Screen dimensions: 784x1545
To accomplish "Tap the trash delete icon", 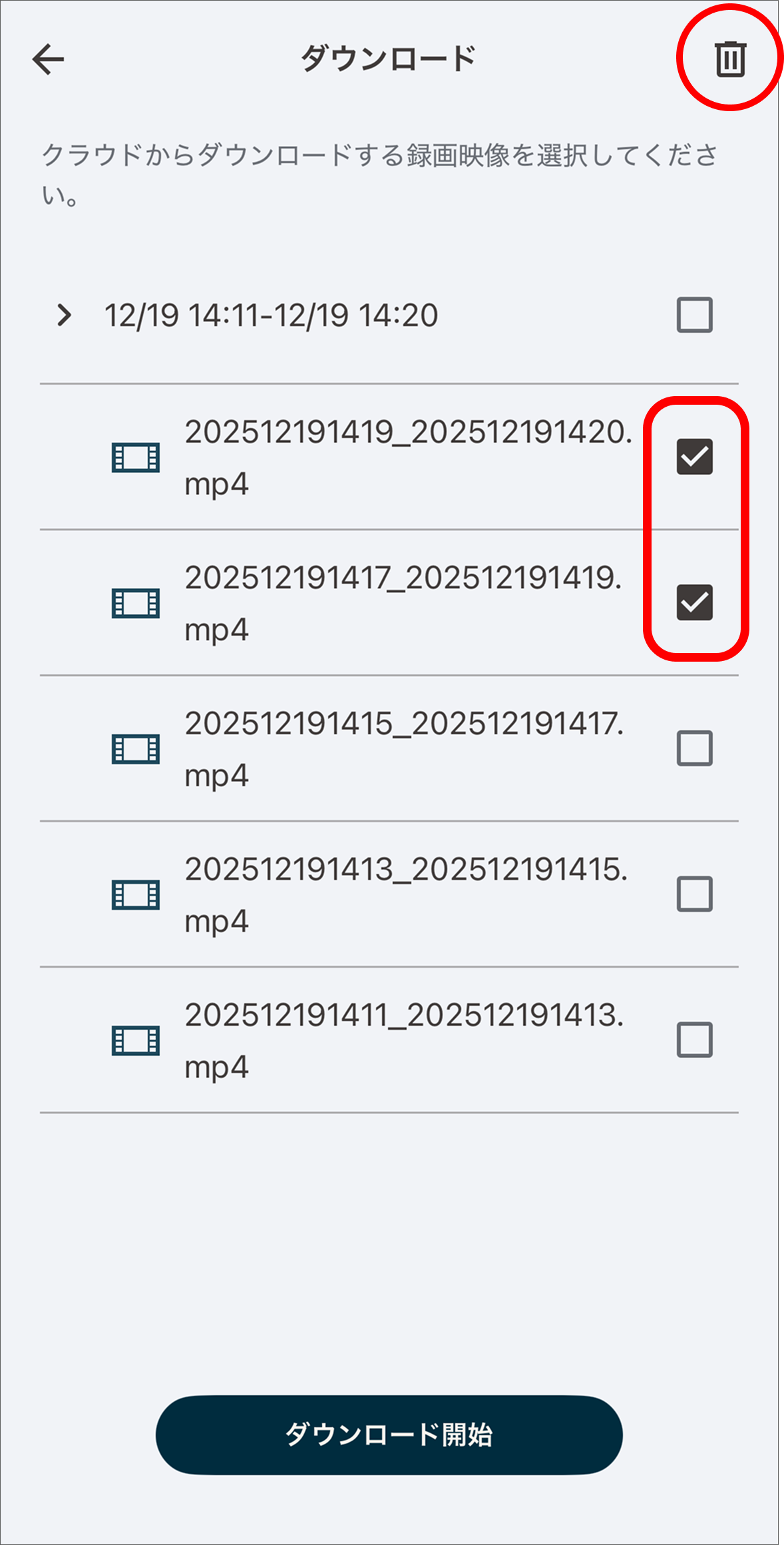I will (730, 59).
